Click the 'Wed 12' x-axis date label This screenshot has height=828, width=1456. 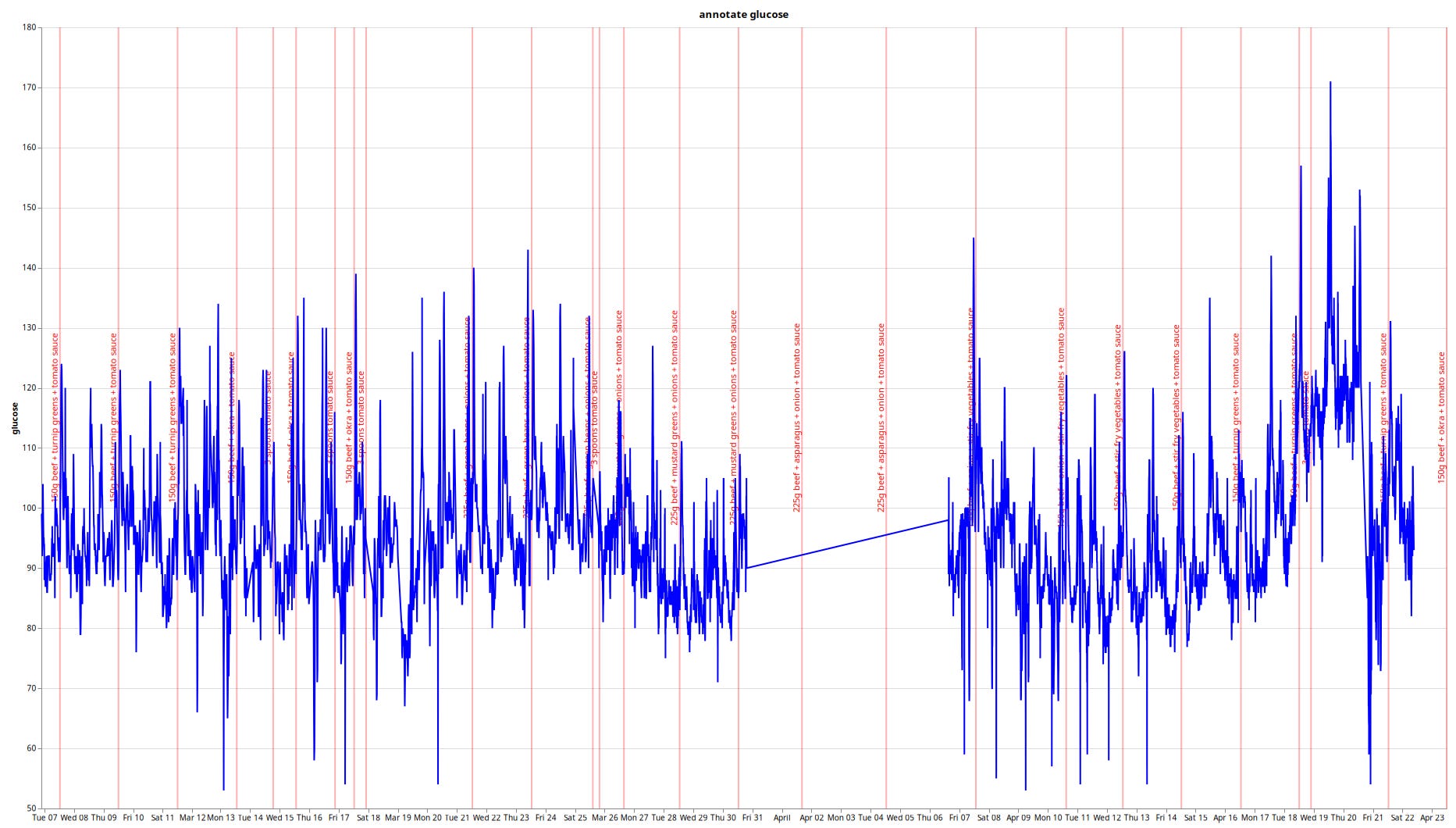[1107, 819]
